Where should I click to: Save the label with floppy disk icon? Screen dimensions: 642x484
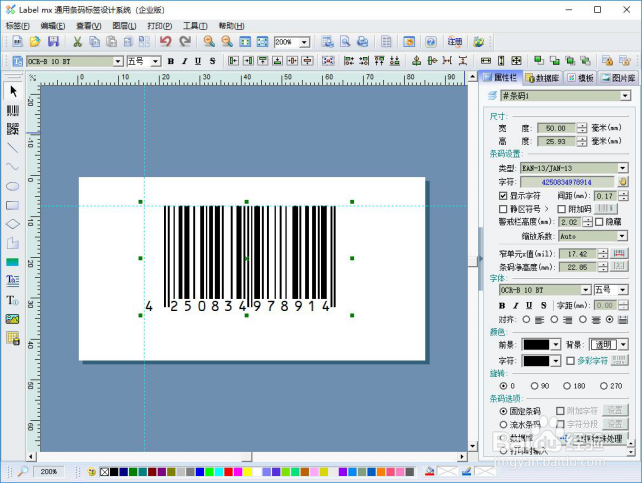point(54,41)
